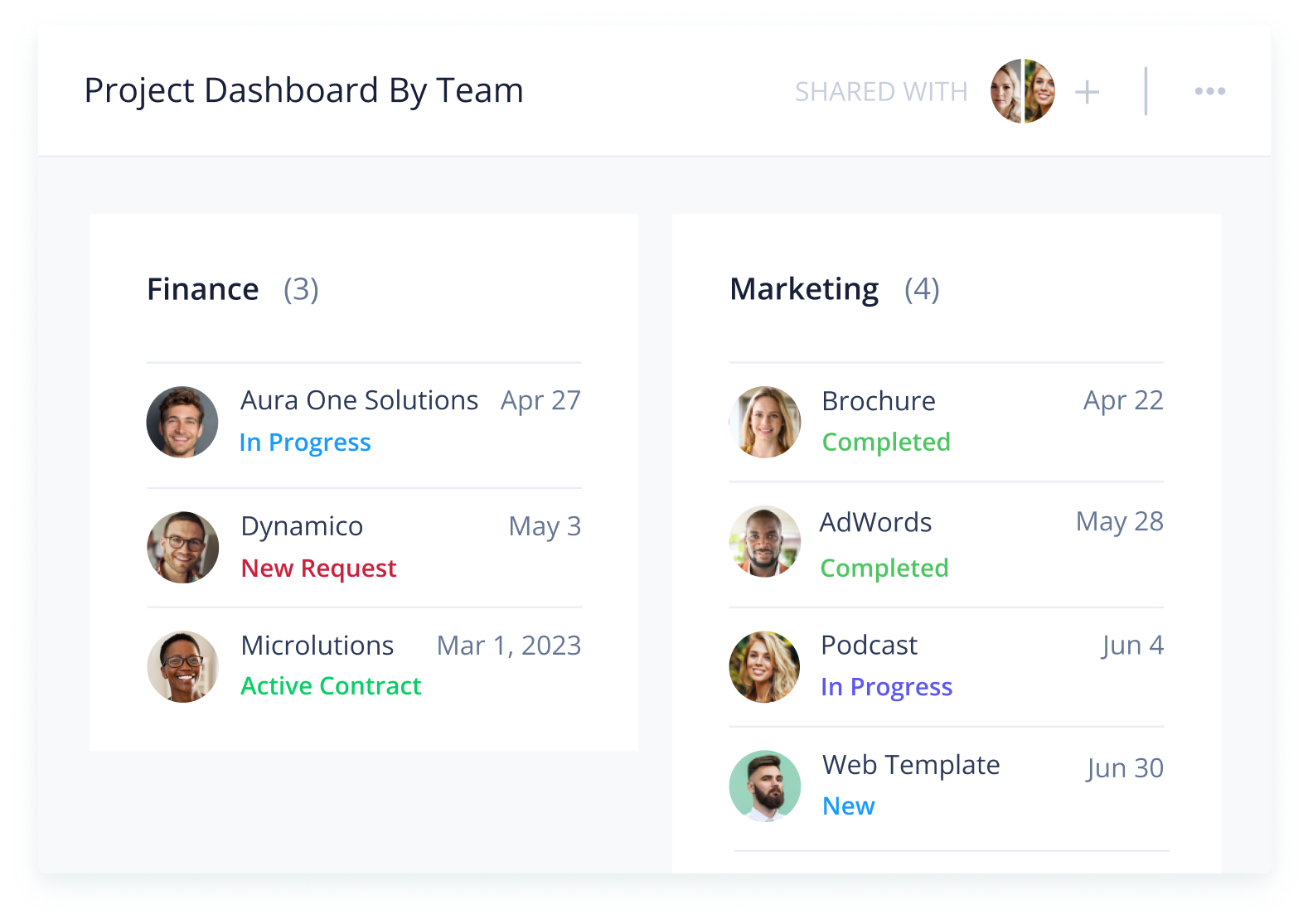Screen dimensions: 1308x924
Task: Click the Web Template owner avatar
Action: click(765, 786)
